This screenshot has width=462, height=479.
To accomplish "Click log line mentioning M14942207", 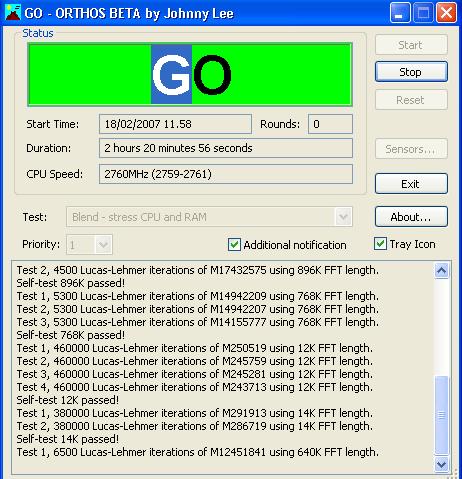I will pyautogui.click(x=198, y=309).
